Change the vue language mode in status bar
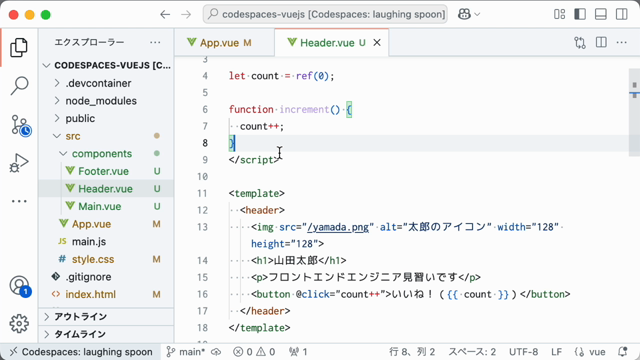The image size is (640, 360). coord(590,352)
